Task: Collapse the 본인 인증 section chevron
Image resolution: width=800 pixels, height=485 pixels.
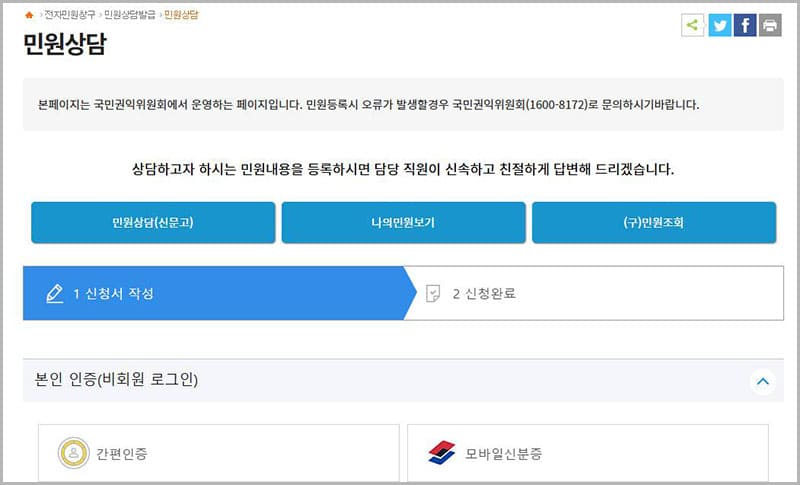Action: 762,381
